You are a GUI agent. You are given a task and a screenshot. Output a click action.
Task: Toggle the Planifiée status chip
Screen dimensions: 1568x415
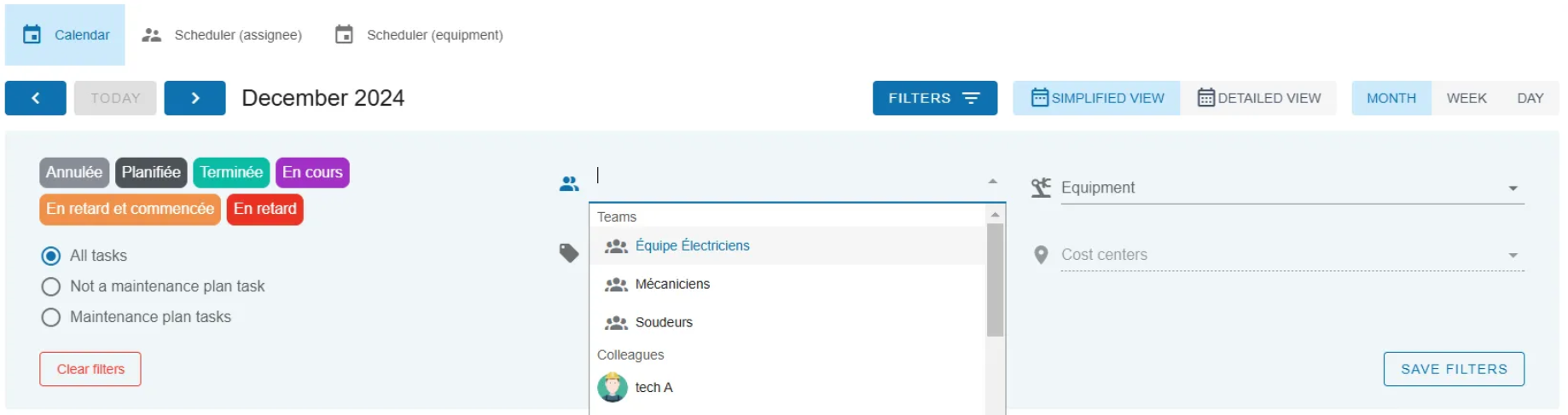151,172
